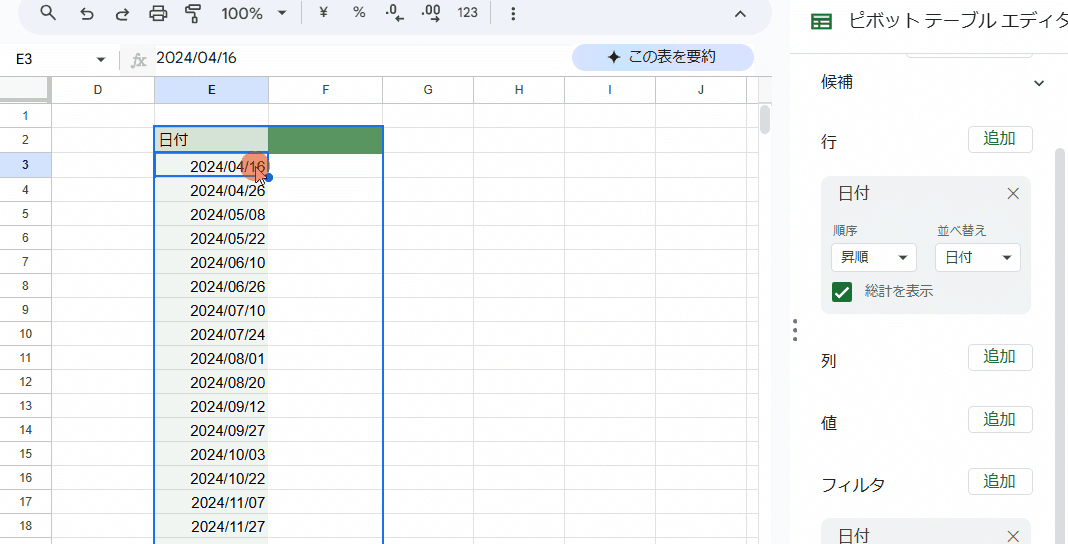
Task: Click cell with 2024/04/26
Action: point(212,191)
